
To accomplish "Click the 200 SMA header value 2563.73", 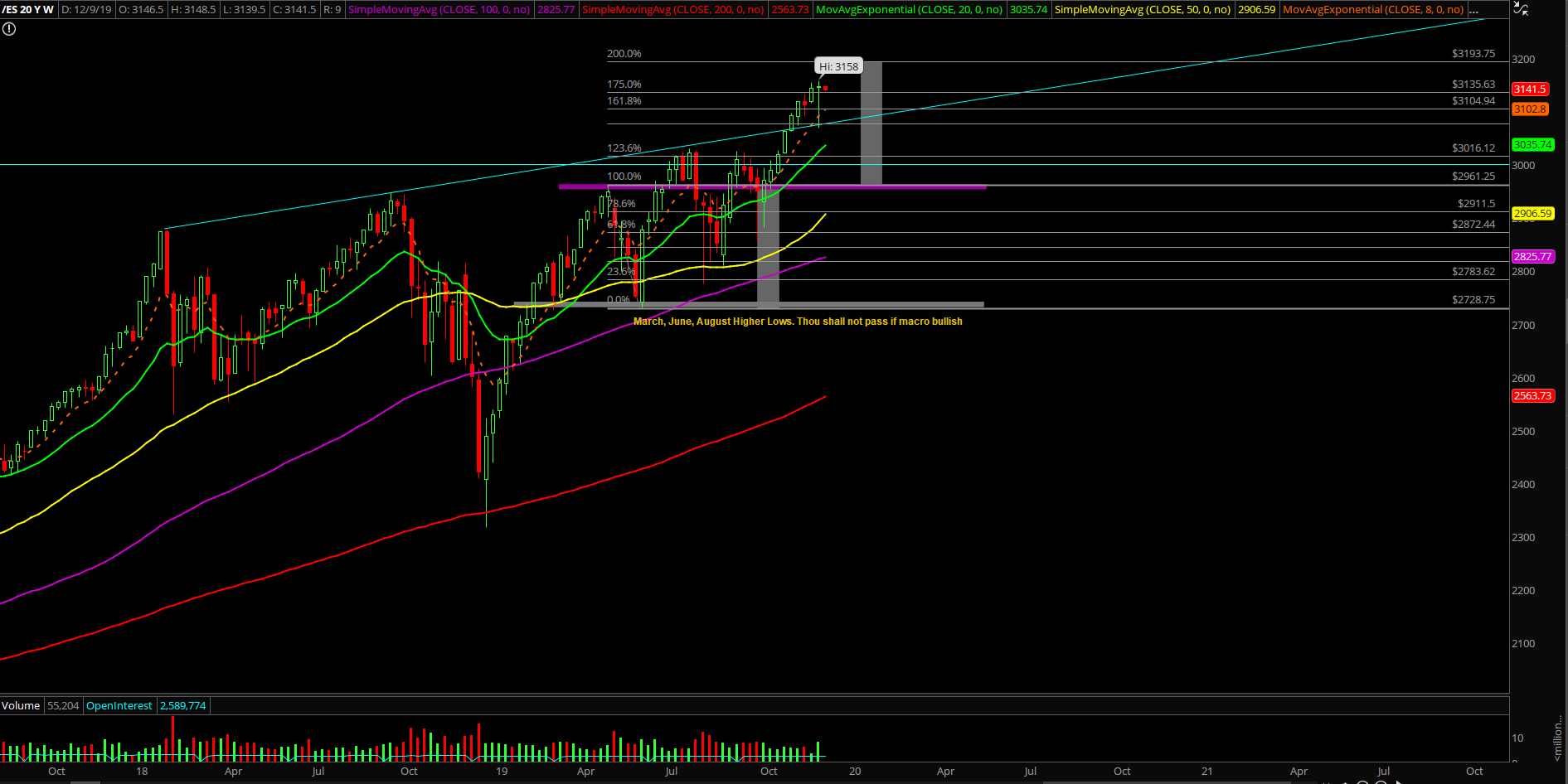I will click(789, 10).
